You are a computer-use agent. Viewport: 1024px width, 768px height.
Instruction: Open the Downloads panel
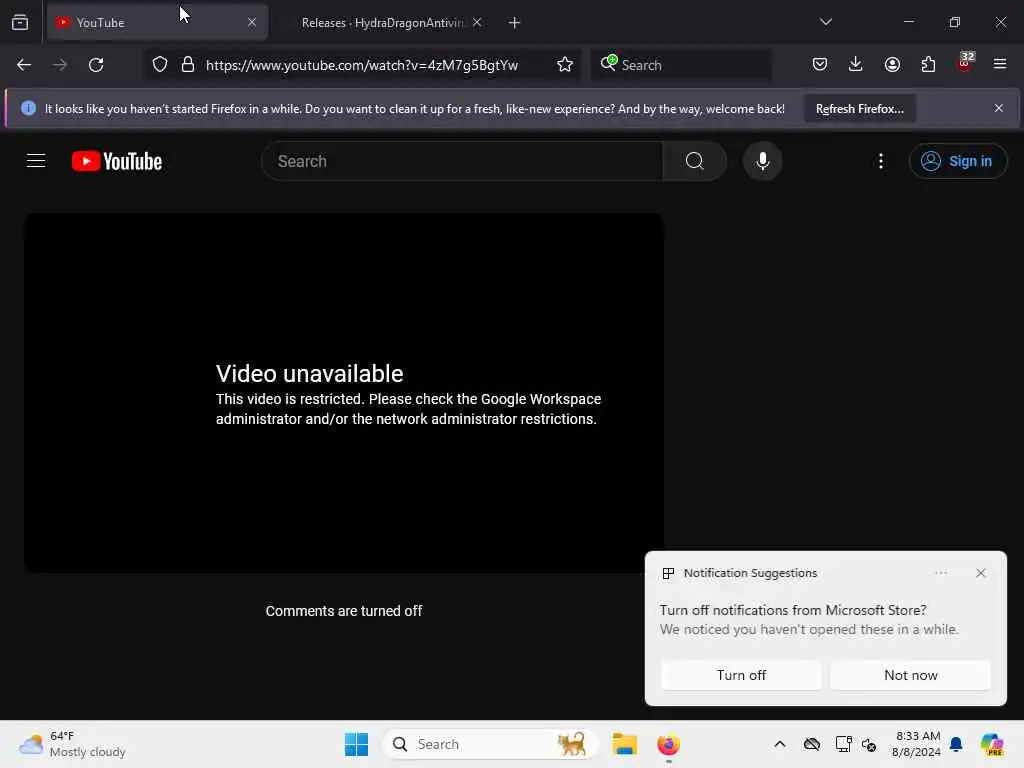[x=856, y=65]
